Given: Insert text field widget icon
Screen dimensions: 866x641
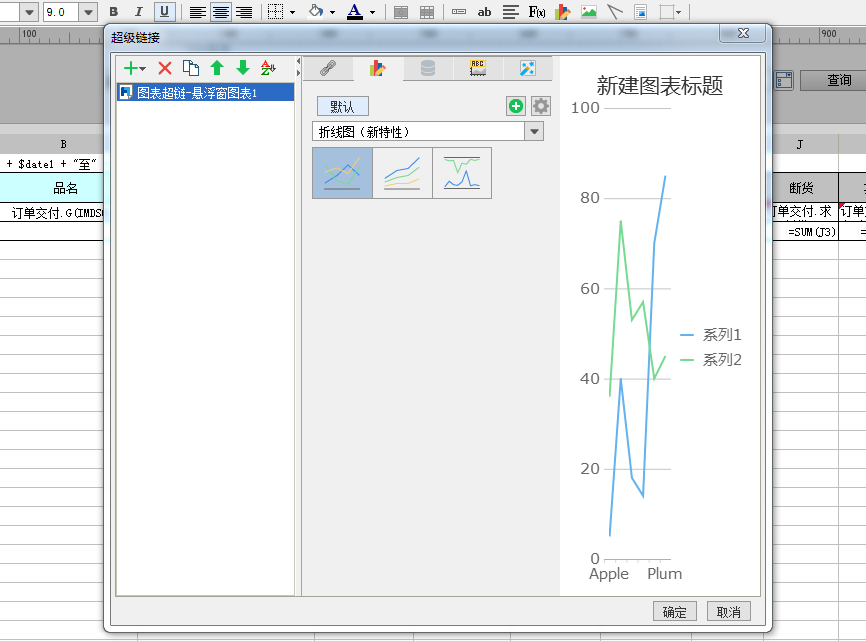Looking at the screenshot, I should tap(458, 12).
